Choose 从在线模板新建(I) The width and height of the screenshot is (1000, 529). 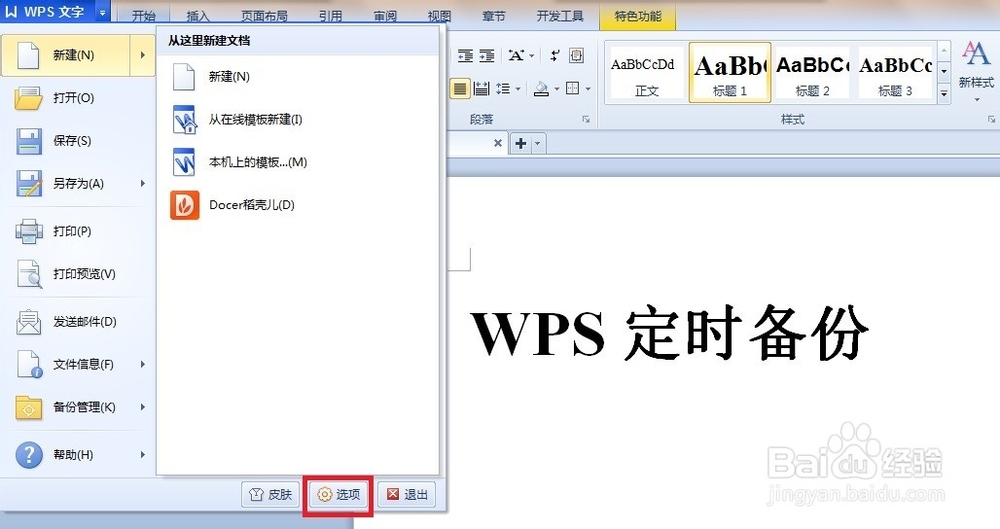[x=298, y=120]
